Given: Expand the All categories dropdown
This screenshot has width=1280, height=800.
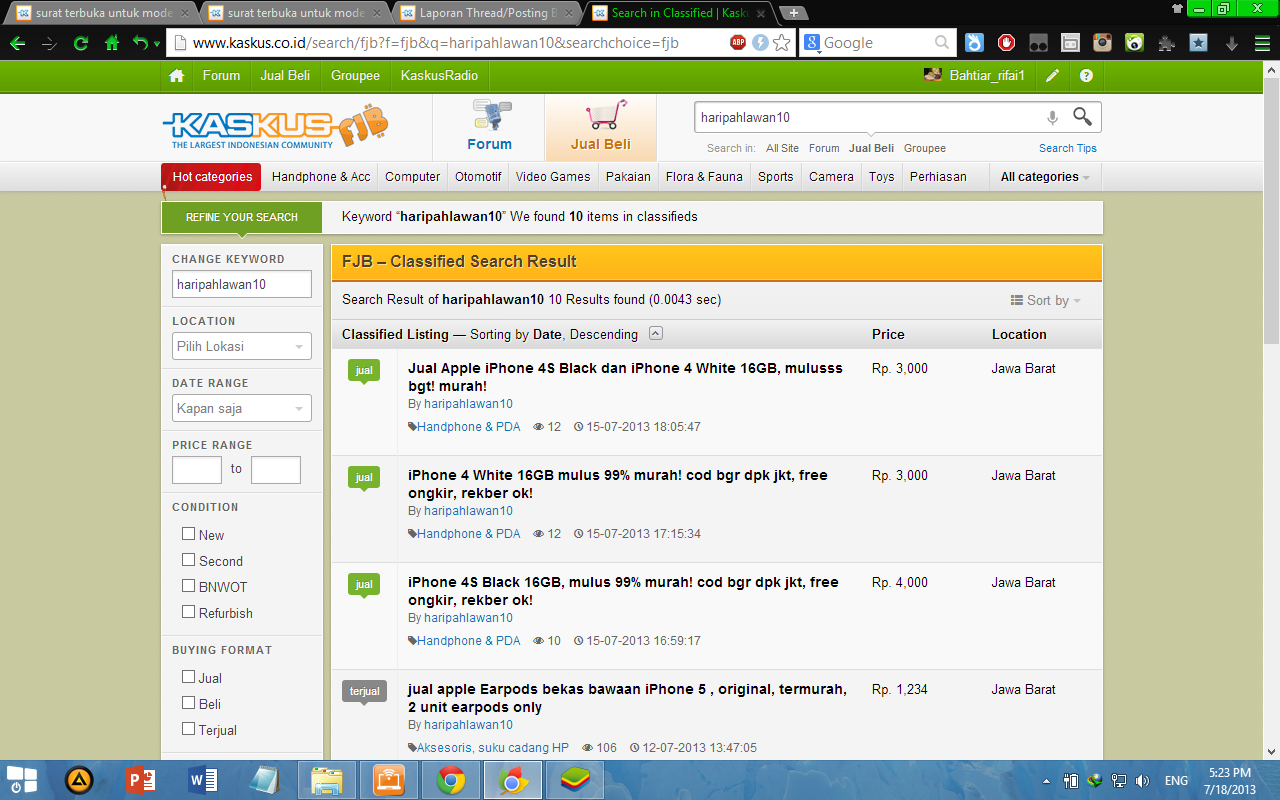Looking at the screenshot, I should pos(1045,177).
